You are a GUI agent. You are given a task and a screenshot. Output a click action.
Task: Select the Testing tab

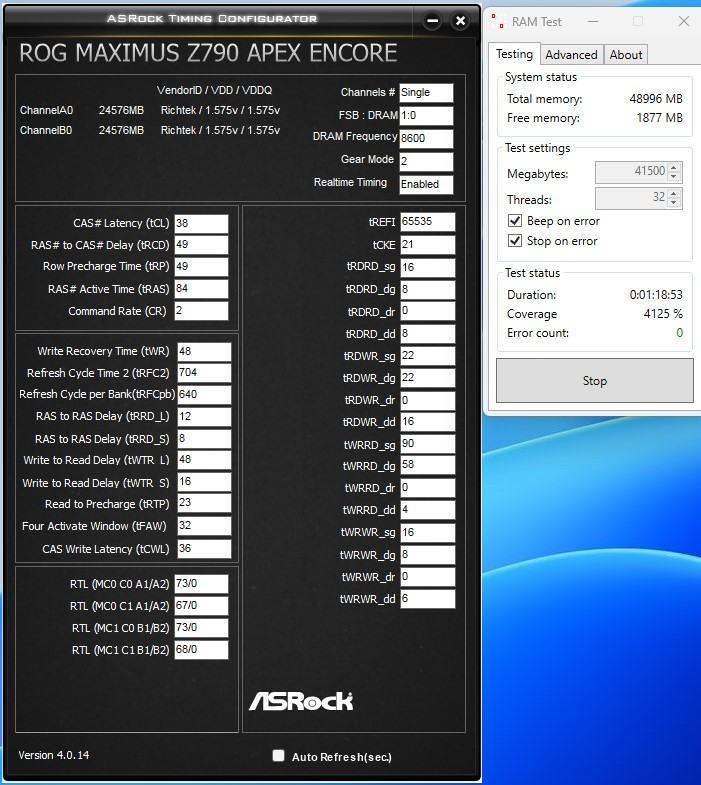pyautogui.click(x=514, y=54)
